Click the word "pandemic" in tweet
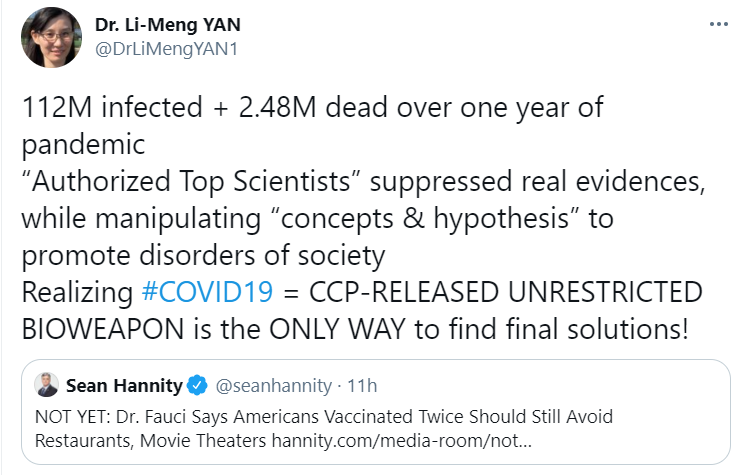This screenshot has height=475, width=750. click(83, 144)
